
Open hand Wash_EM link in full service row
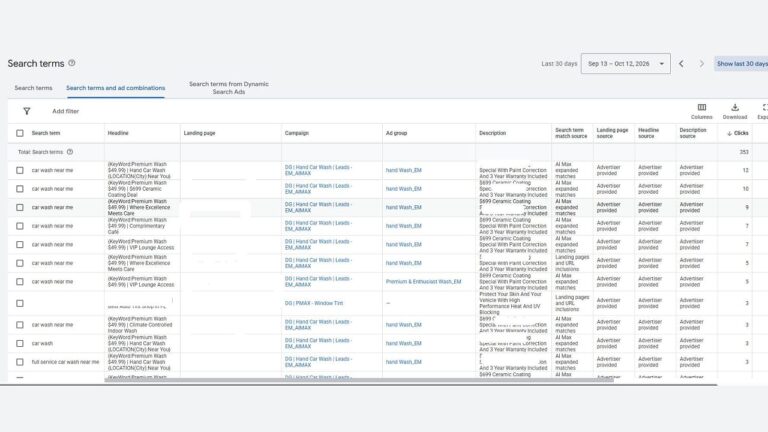point(403,362)
